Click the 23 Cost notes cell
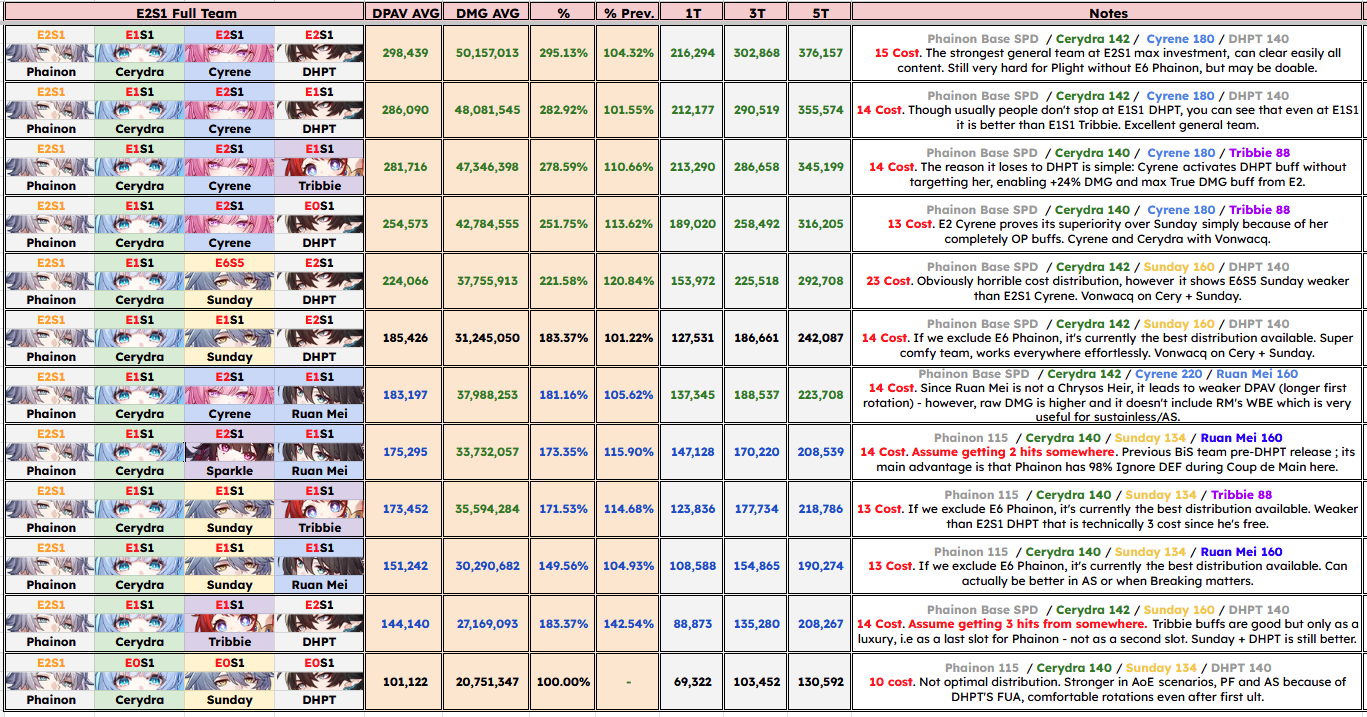The height and width of the screenshot is (717, 1367). tap(1108, 281)
